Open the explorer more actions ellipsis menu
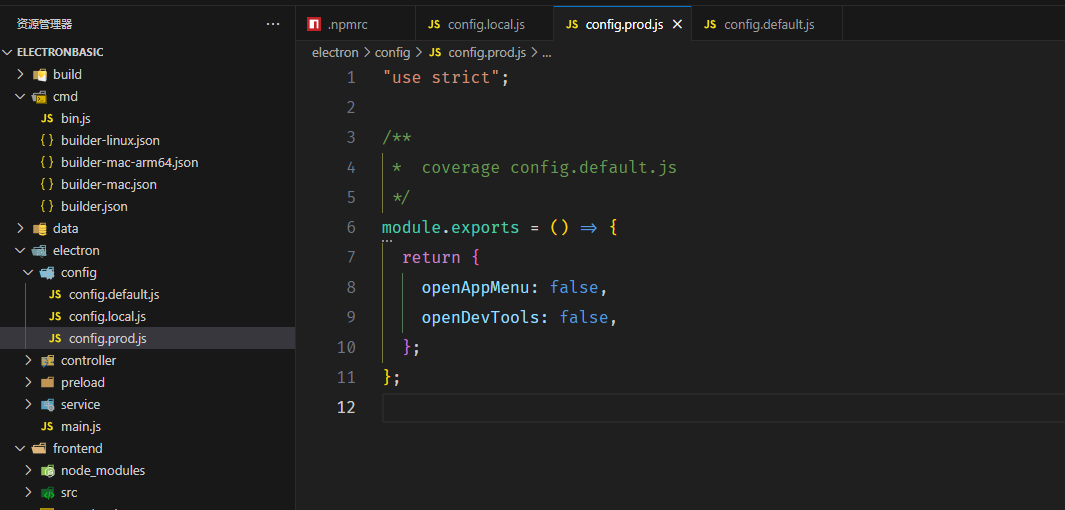The image size is (1065, 510). pos(273,24)
